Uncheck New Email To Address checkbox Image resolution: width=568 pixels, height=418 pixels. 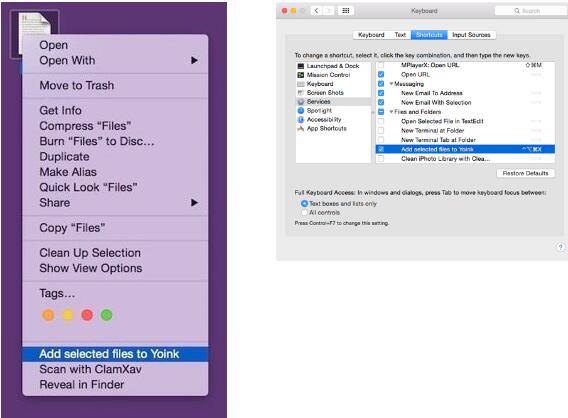381,93
